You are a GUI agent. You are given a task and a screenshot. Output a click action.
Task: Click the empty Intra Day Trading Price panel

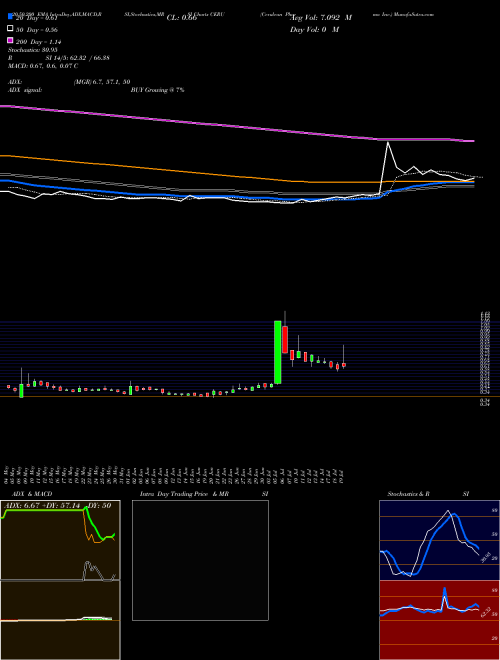[200, 560]
